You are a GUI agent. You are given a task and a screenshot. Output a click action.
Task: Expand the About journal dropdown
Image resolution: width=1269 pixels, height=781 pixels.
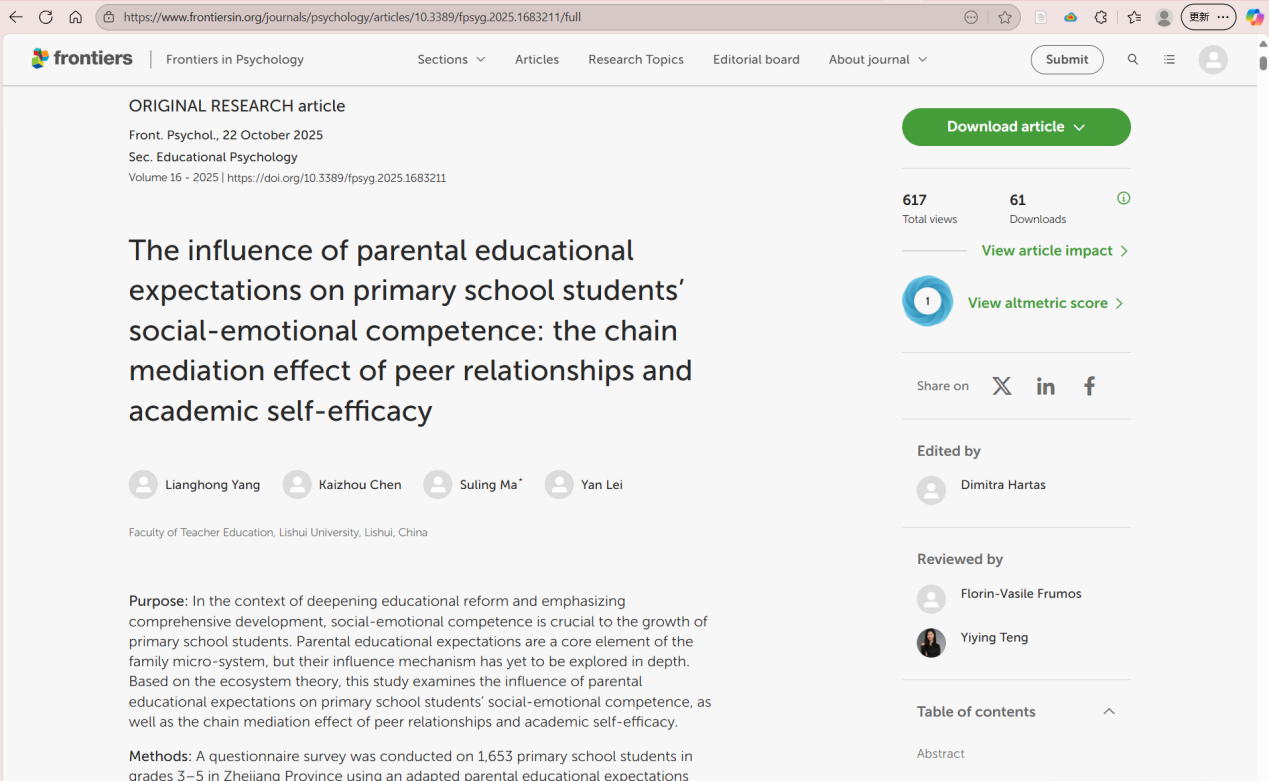877,60
